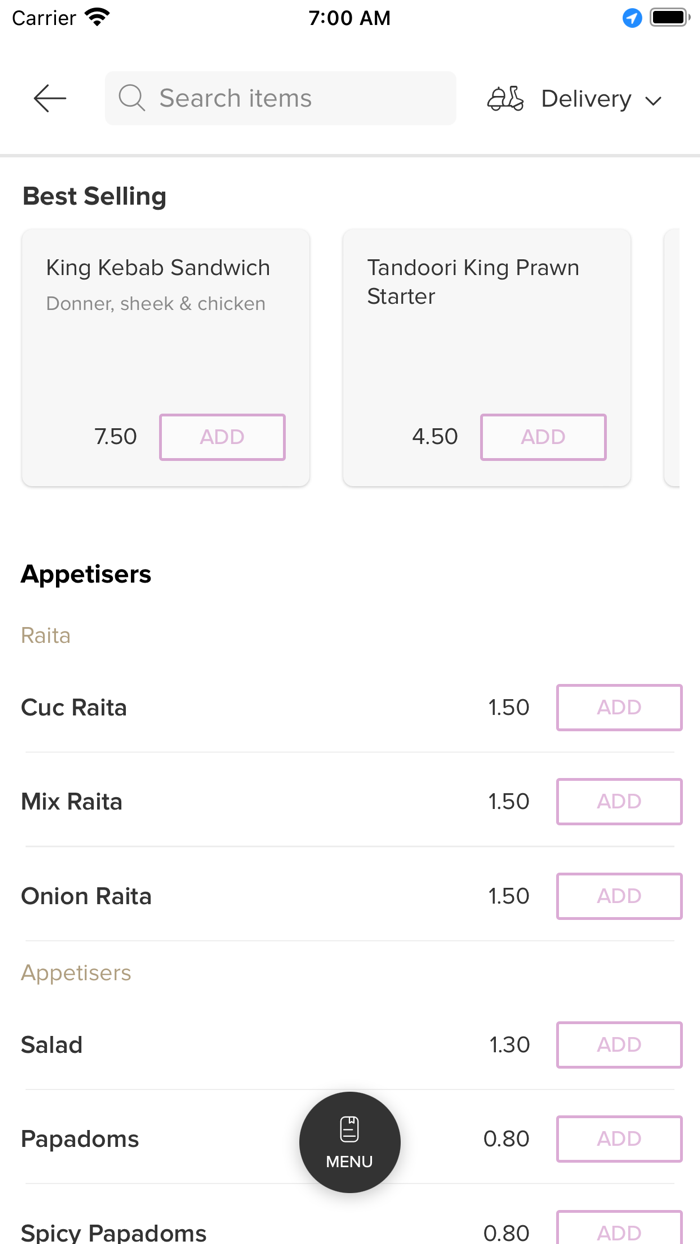Select the Cuc Raita item name
Screen dimensions: 700x1244
(x=74, y=708)
